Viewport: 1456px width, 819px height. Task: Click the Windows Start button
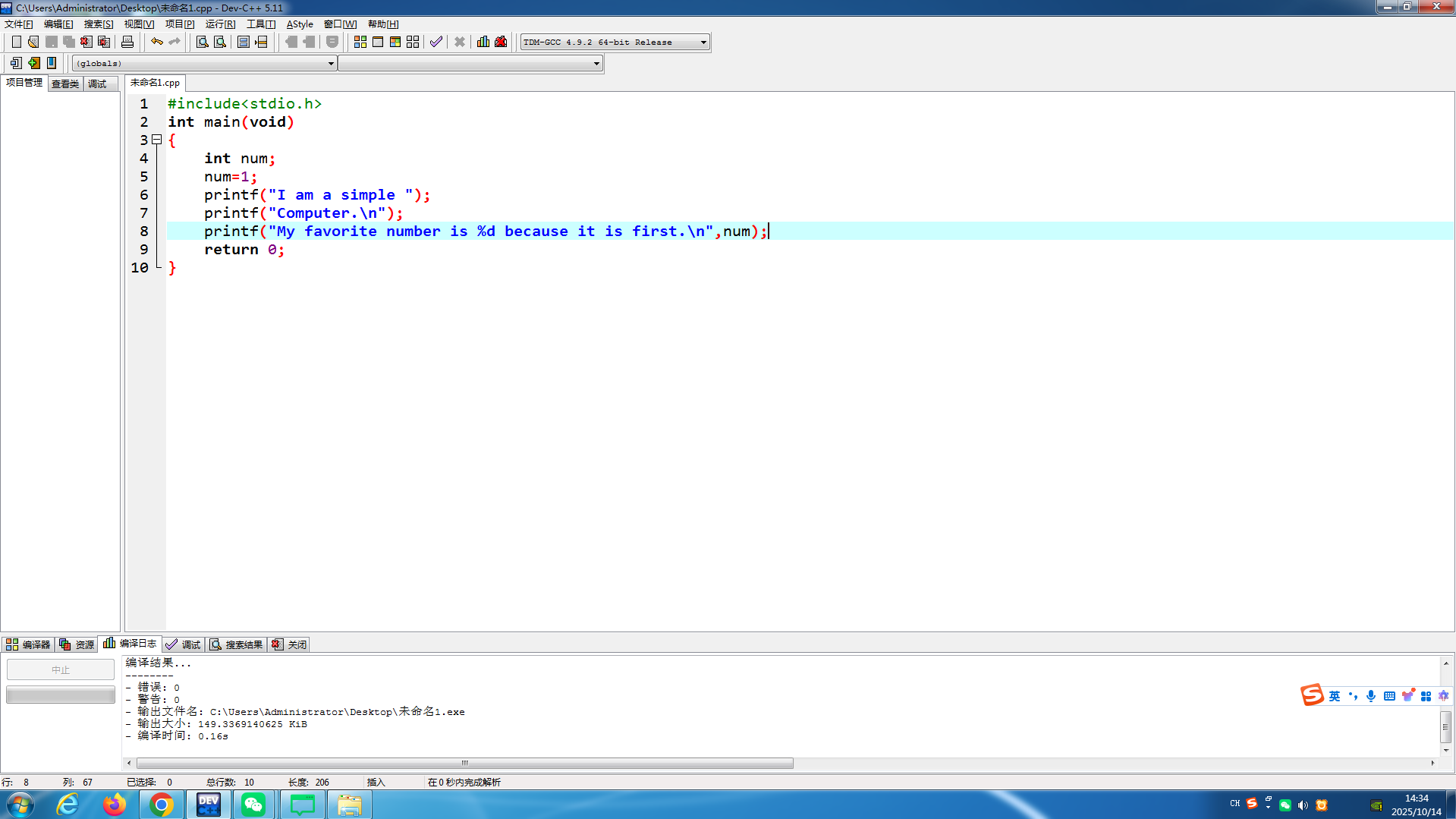point(20,805)
